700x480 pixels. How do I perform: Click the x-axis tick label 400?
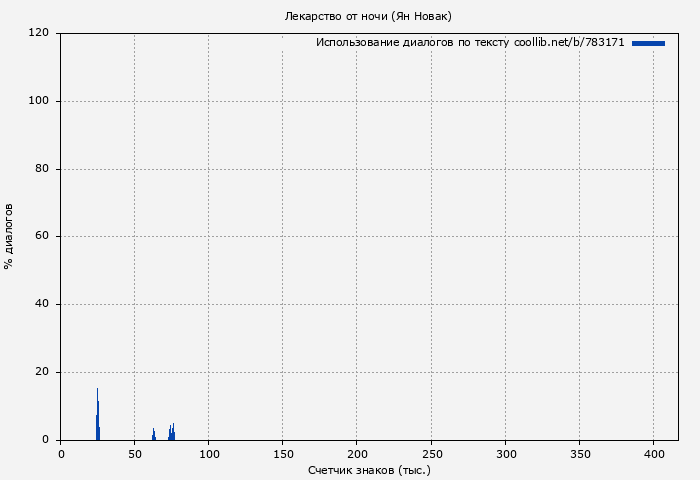tap(653, 454)
